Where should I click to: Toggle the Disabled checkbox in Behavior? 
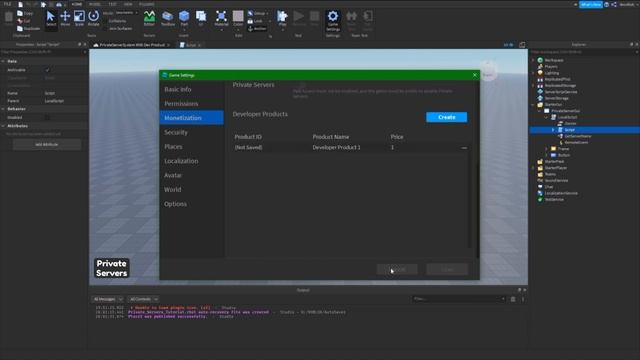[x=47, y=118]
